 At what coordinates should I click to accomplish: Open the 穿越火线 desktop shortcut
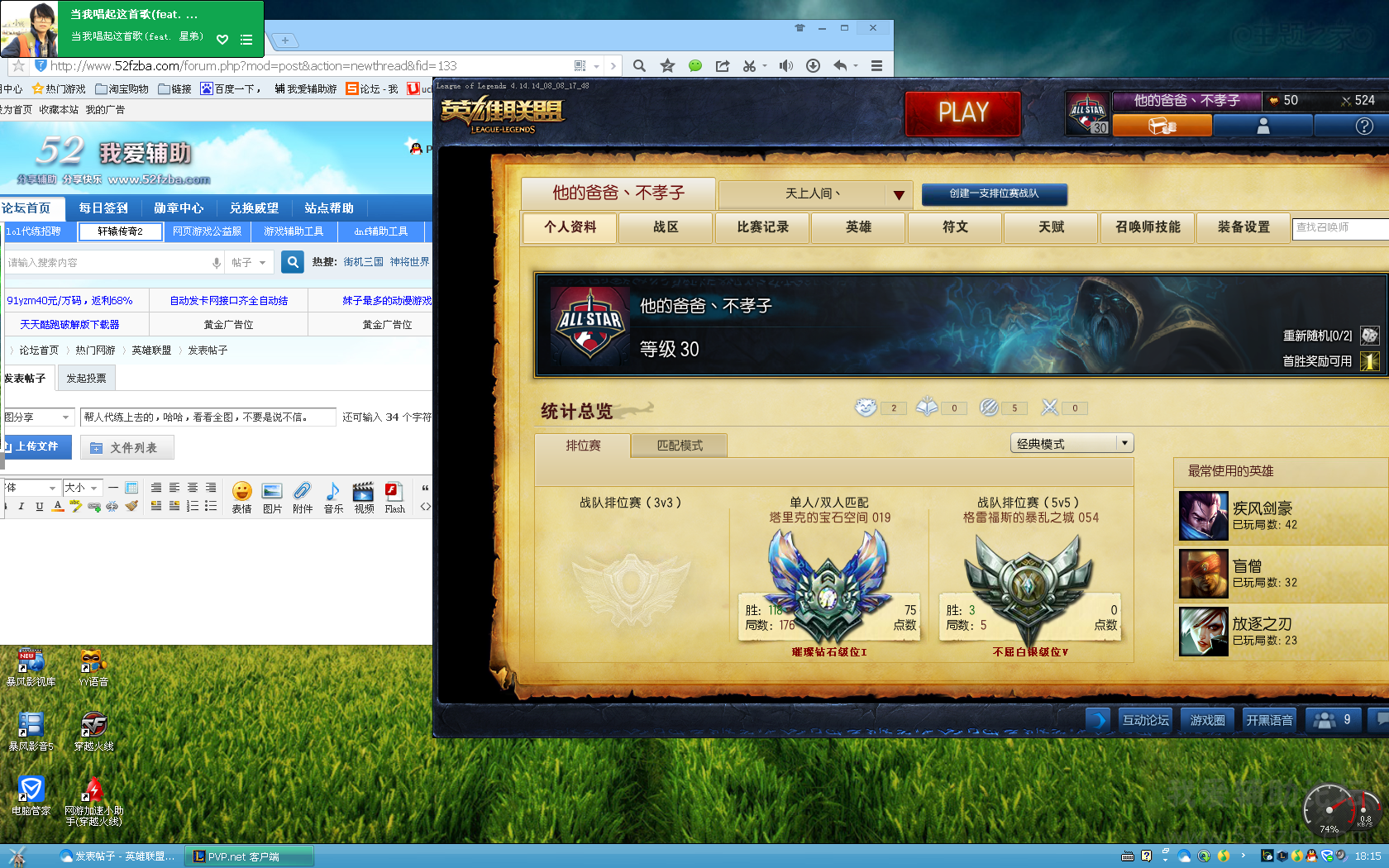coord(93,731)
